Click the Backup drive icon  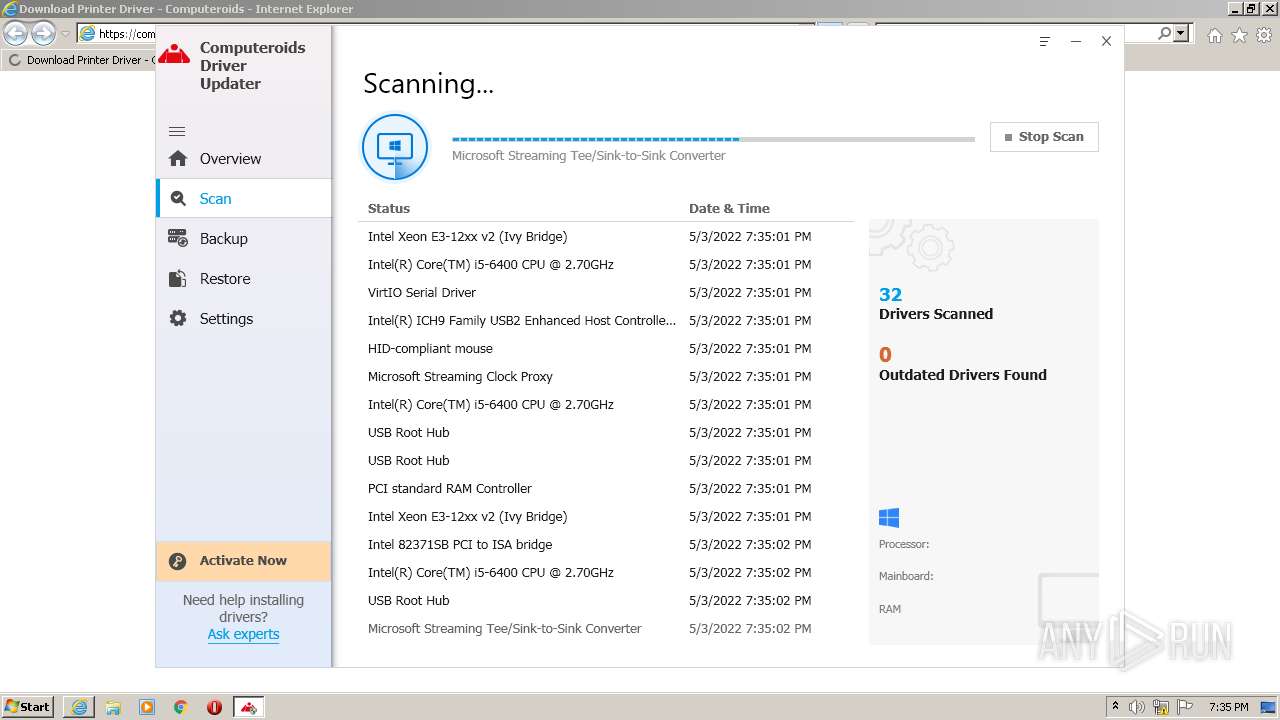pos(178,238)
